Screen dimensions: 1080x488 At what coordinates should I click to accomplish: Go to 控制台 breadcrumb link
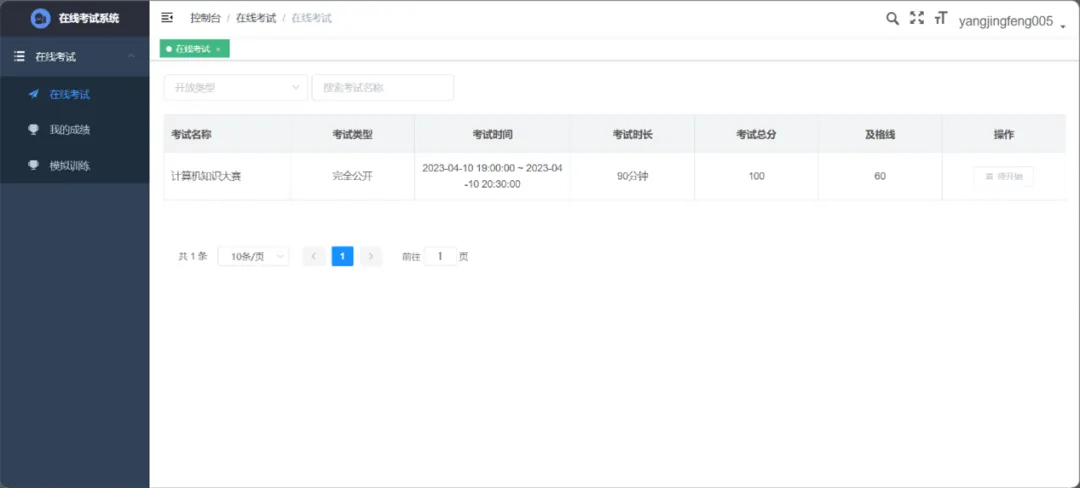205,18
